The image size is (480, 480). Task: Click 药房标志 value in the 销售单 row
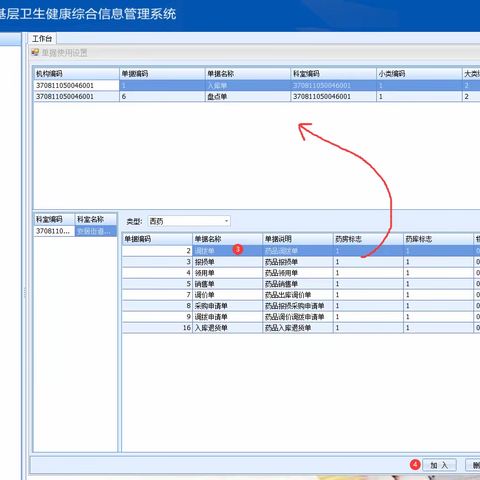click(x=368, y=284)
